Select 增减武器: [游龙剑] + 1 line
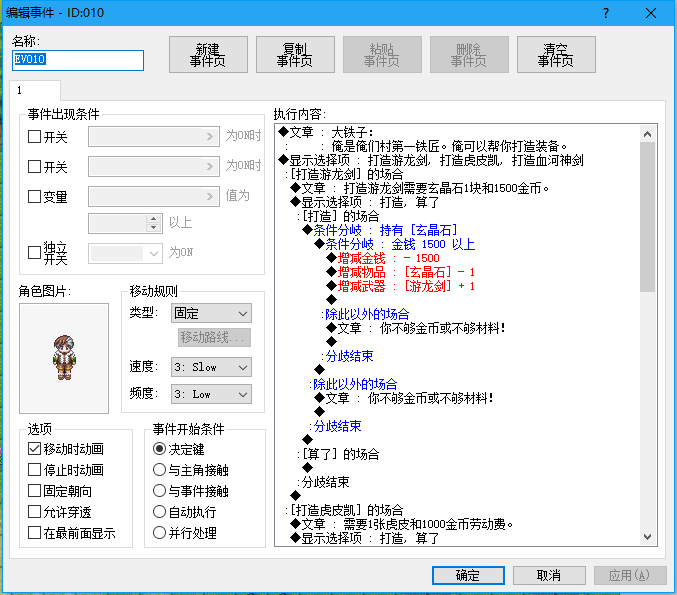The image size is (677, 595). (401, 286)
